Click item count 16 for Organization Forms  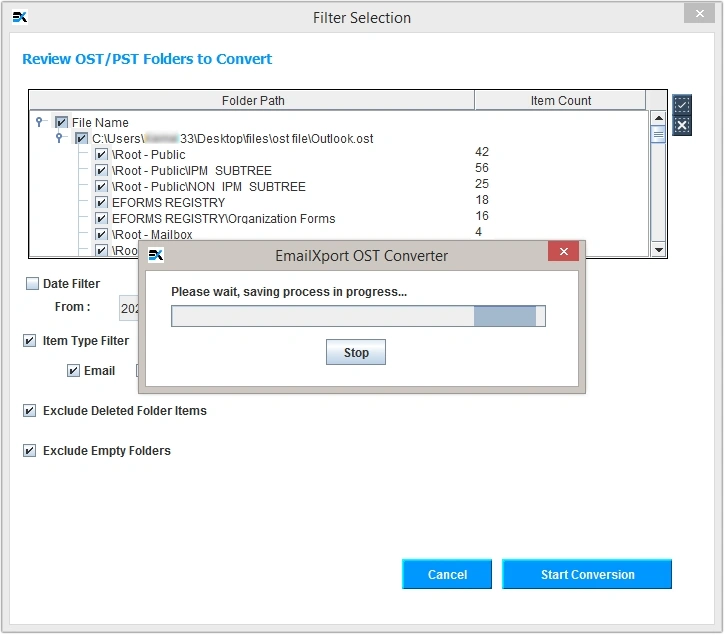pyautogui.click(x=482, y=216)
